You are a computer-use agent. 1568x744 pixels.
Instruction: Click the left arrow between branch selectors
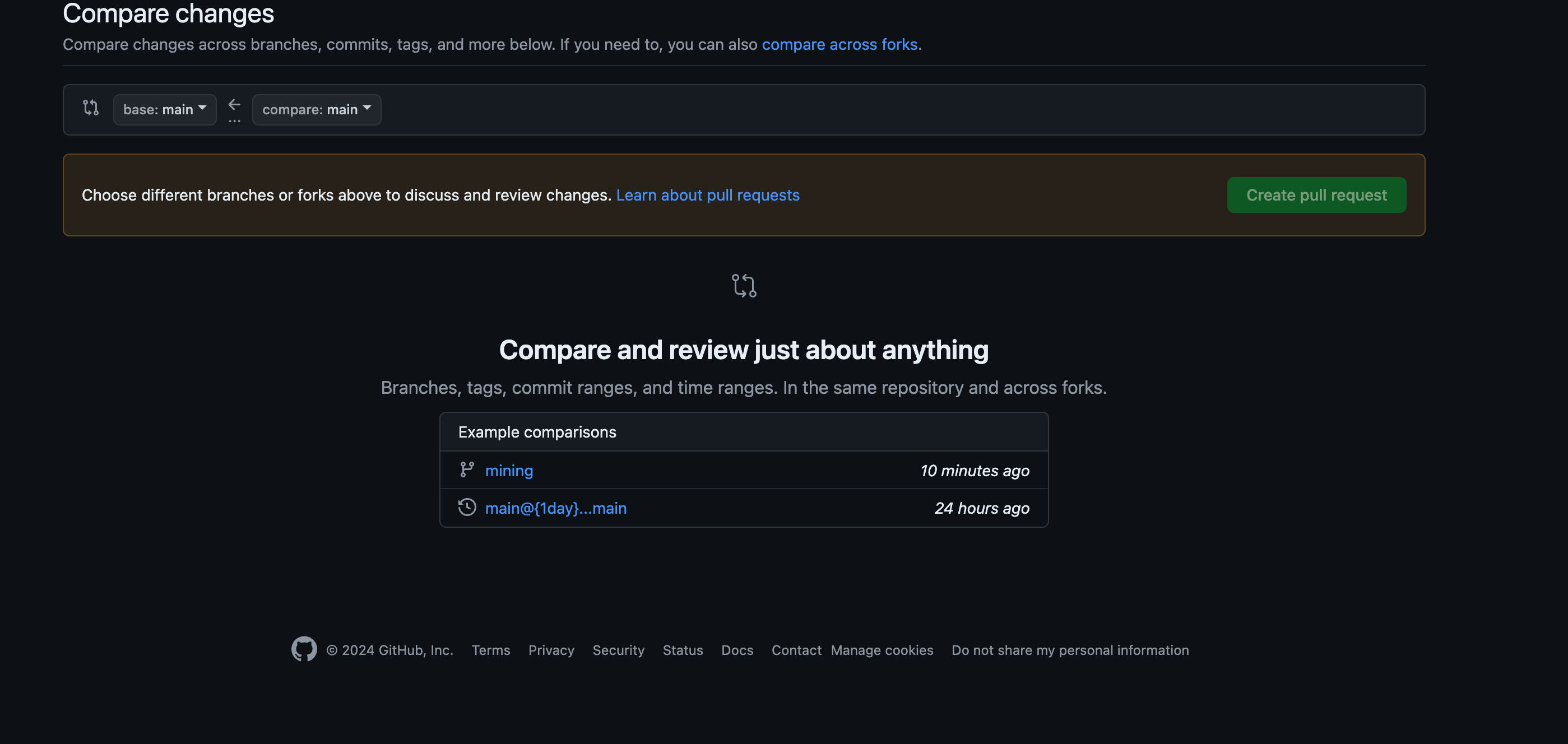pyautogui.click(x=234, y=105)
